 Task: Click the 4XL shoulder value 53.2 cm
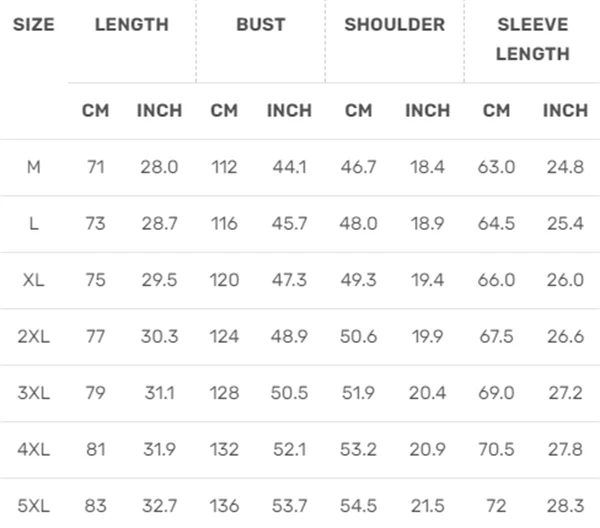tap(358, 450)
